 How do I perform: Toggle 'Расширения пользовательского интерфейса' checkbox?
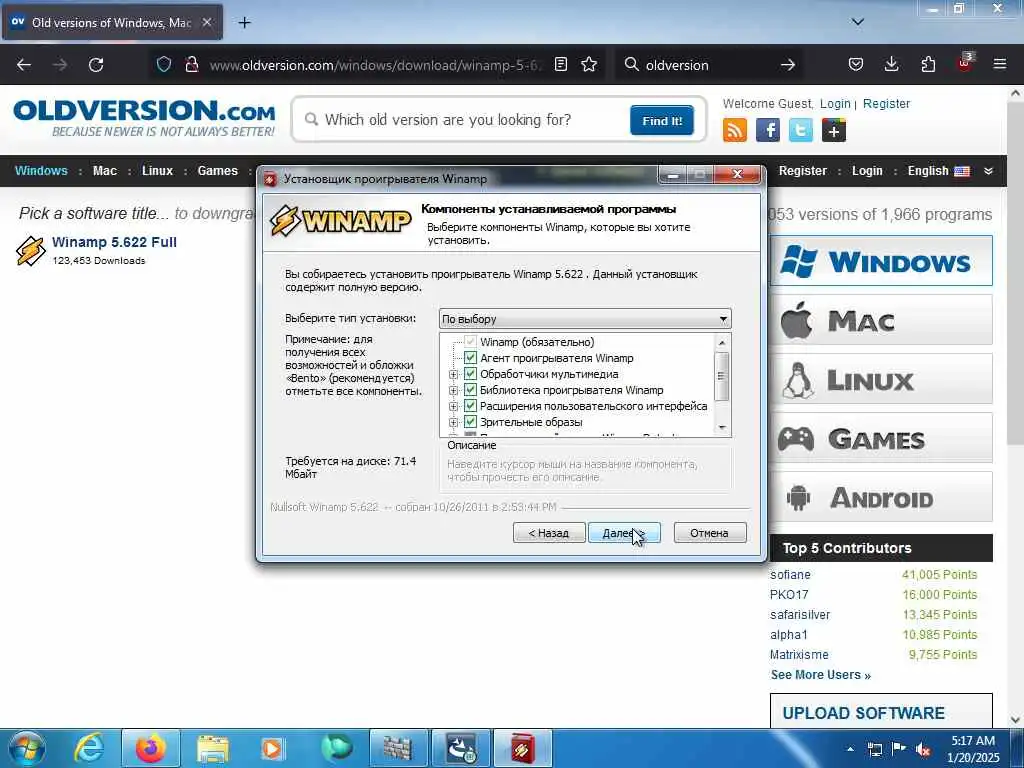(470, 406)
